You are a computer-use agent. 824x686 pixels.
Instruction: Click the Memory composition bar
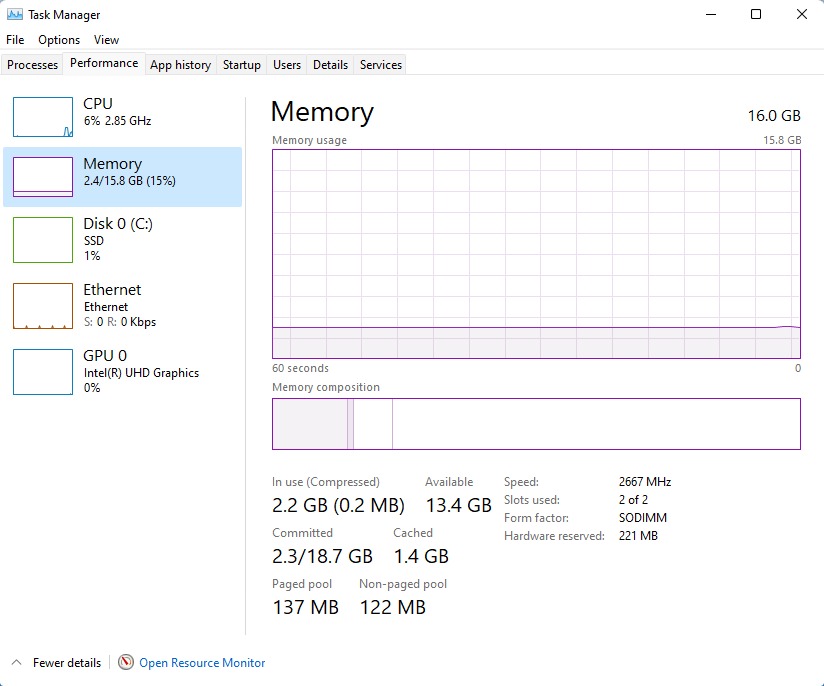[536, 424]
